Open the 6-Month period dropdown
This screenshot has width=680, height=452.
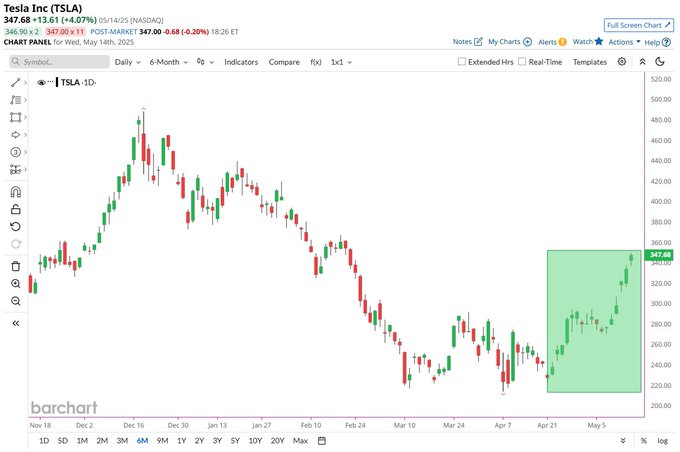(x=169, y=62)
